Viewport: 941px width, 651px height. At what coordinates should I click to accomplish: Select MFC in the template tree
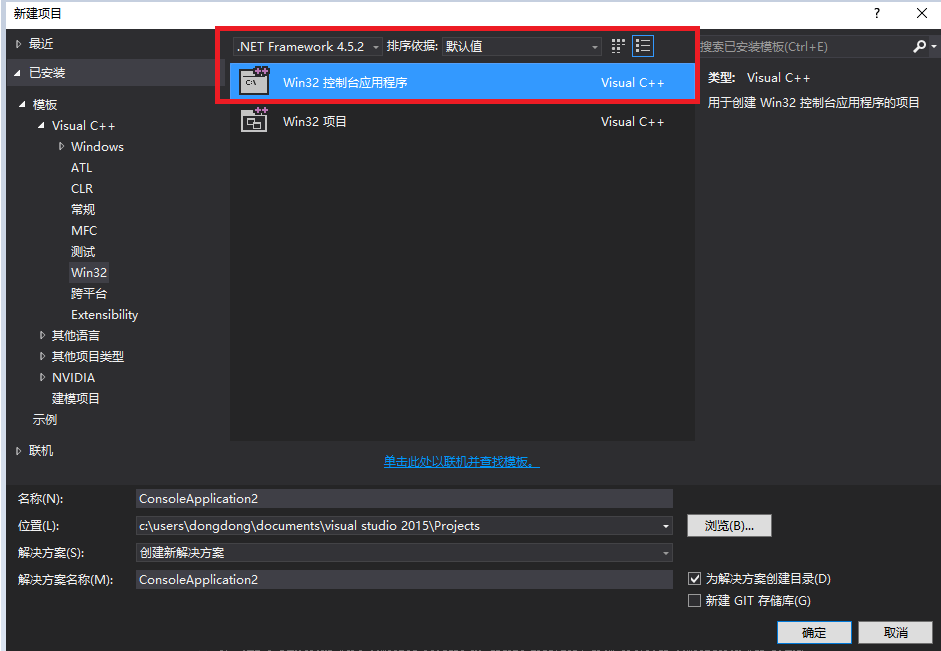pos(84,230)
